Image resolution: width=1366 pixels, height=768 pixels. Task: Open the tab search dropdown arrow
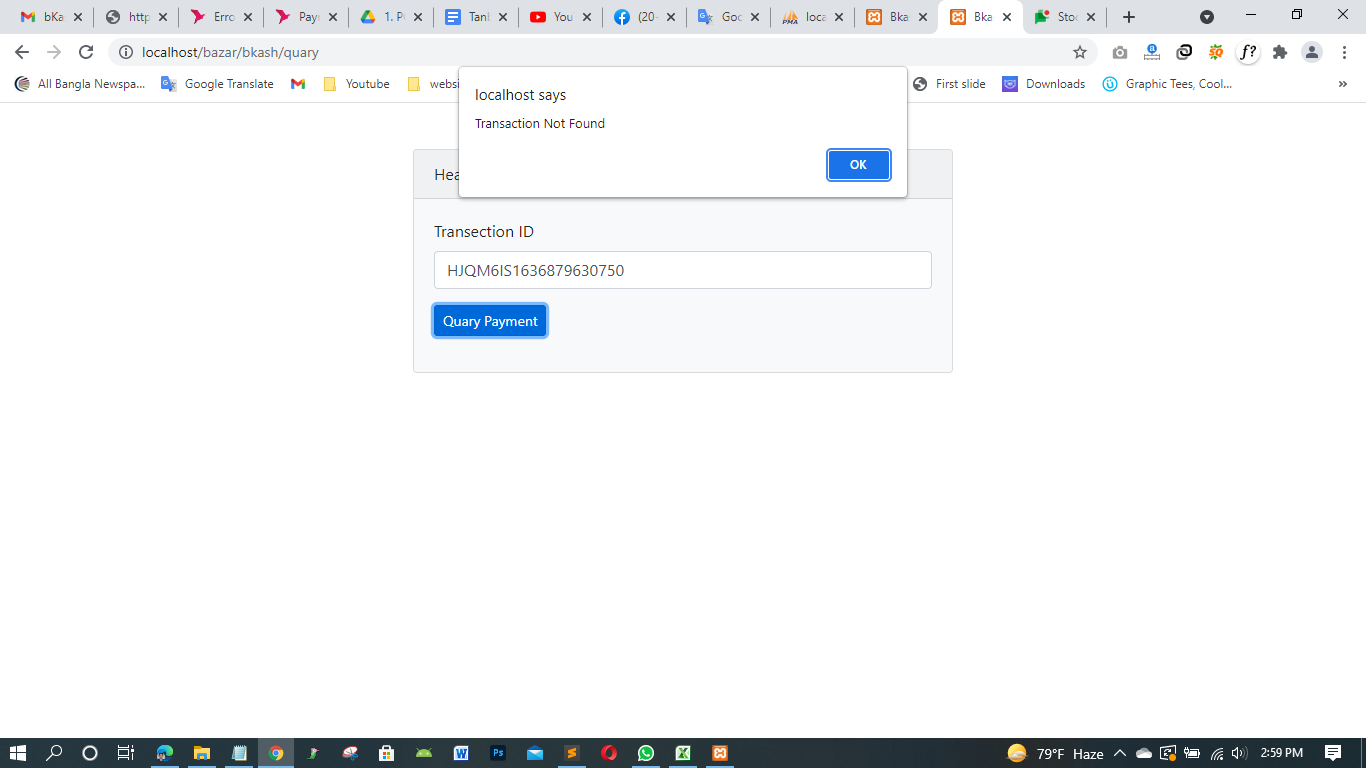[1207, 17]
